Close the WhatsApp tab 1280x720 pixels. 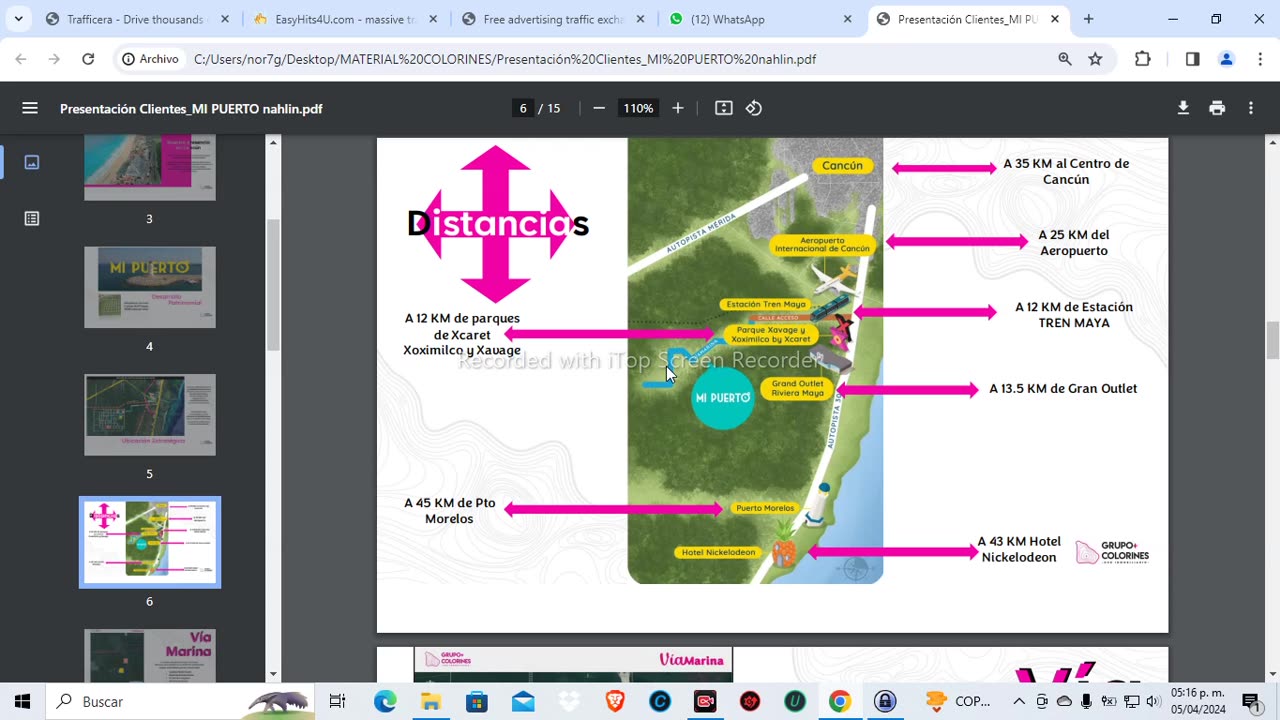[848, 19]
